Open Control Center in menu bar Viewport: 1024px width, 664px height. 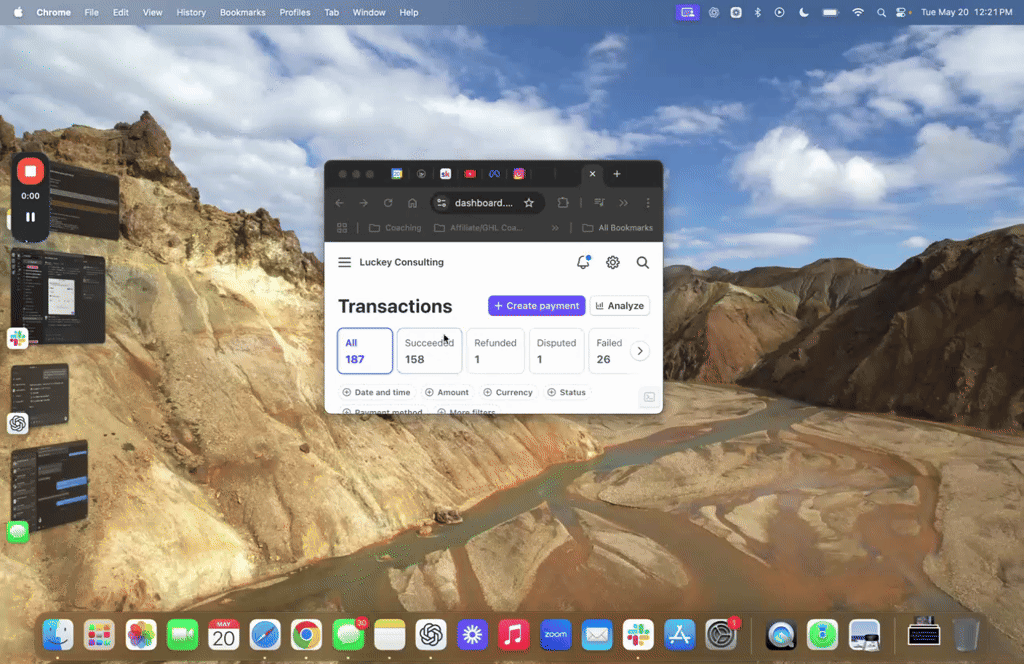click(902, 12)
